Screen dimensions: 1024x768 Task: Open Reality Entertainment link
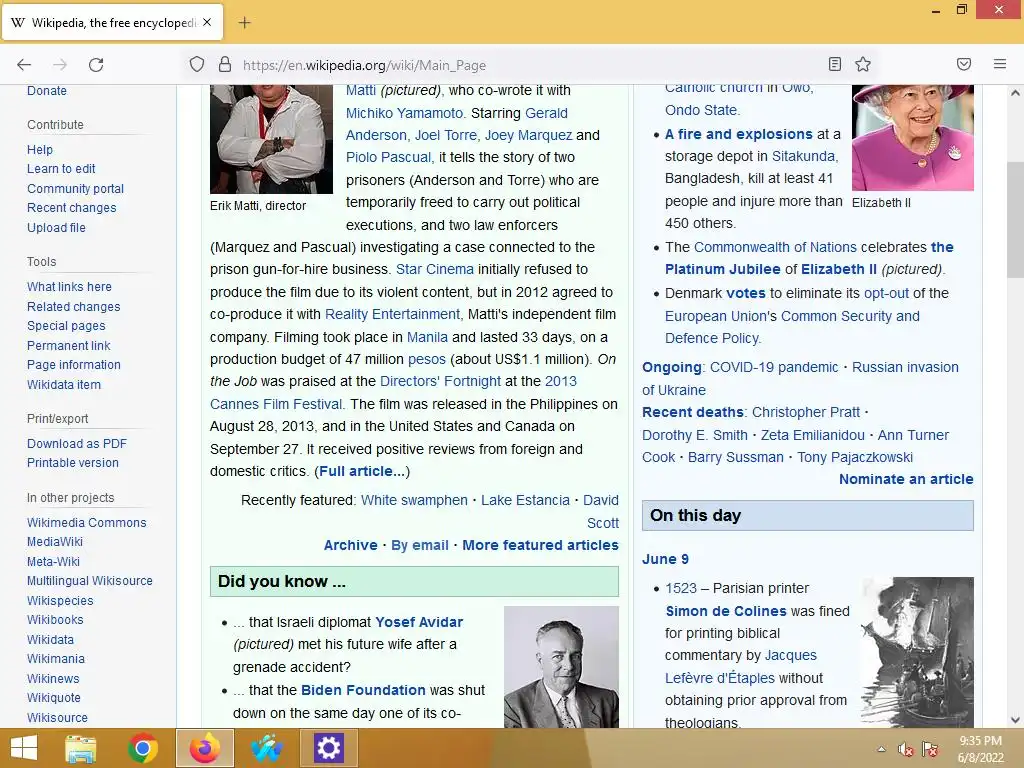(392, 314)
